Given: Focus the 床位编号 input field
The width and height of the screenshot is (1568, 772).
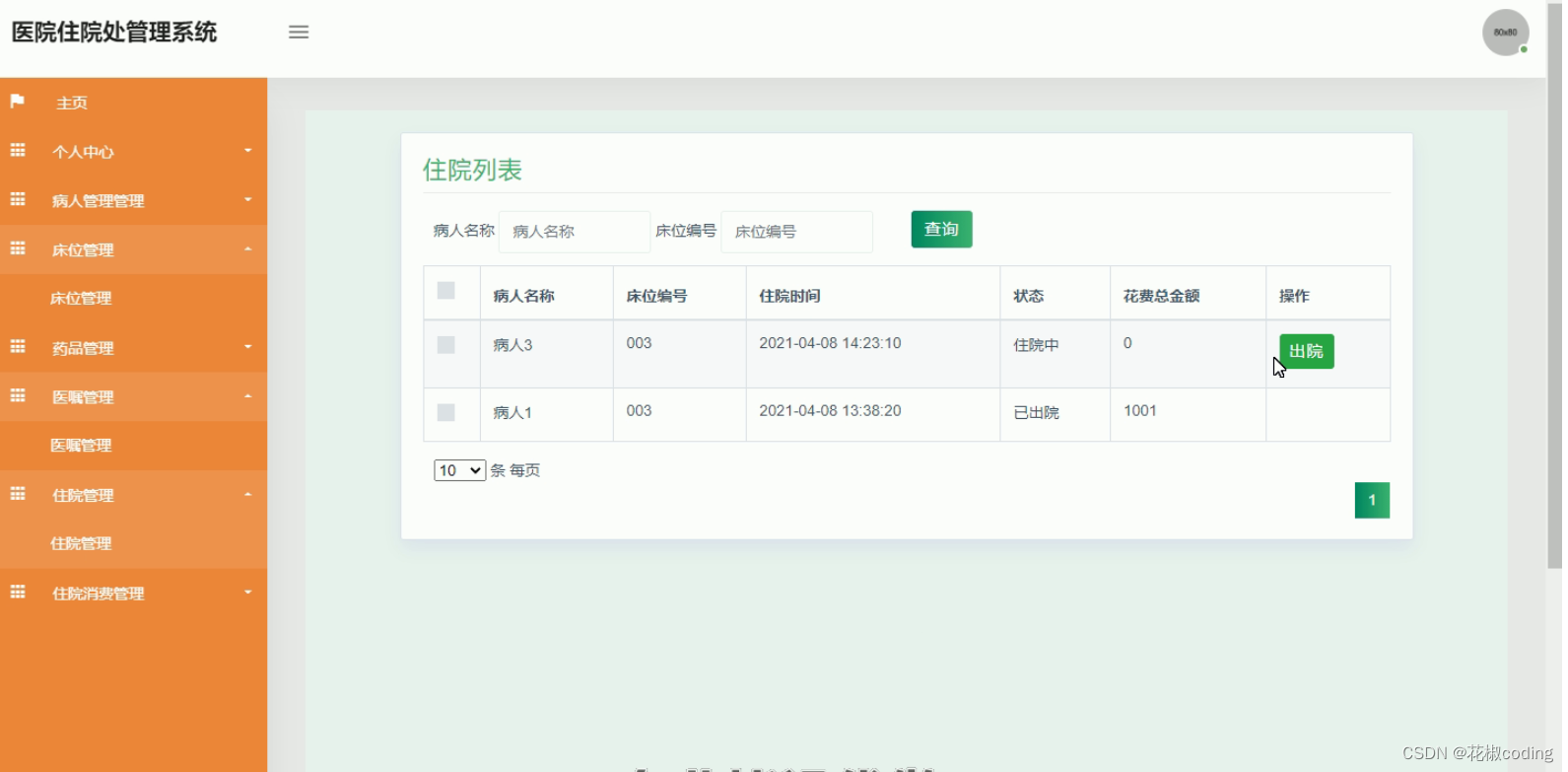Looking at the screenshot, I should (796, 232).
